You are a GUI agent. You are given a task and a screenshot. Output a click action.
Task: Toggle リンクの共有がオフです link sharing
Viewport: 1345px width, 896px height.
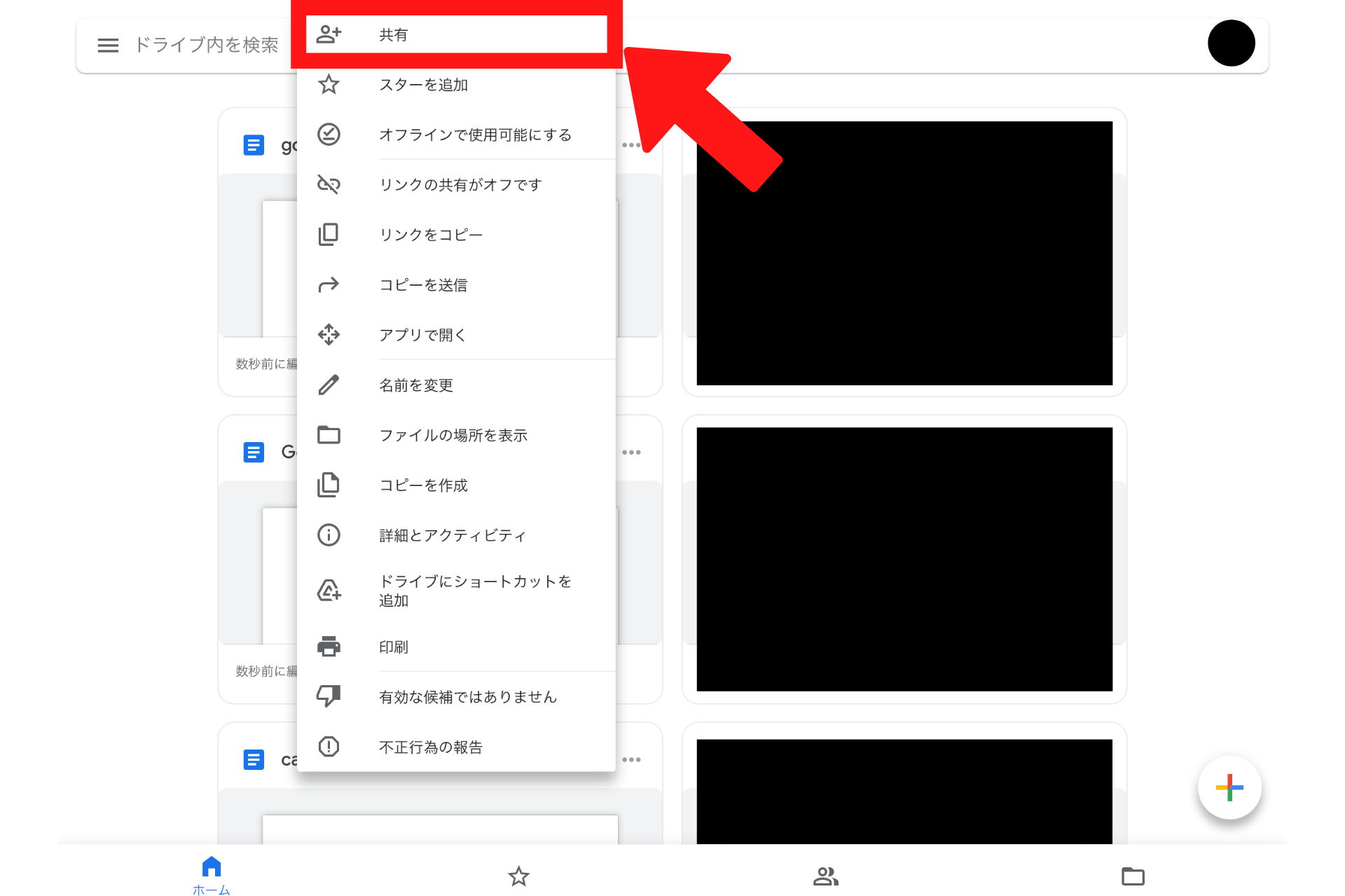[456, 185]
